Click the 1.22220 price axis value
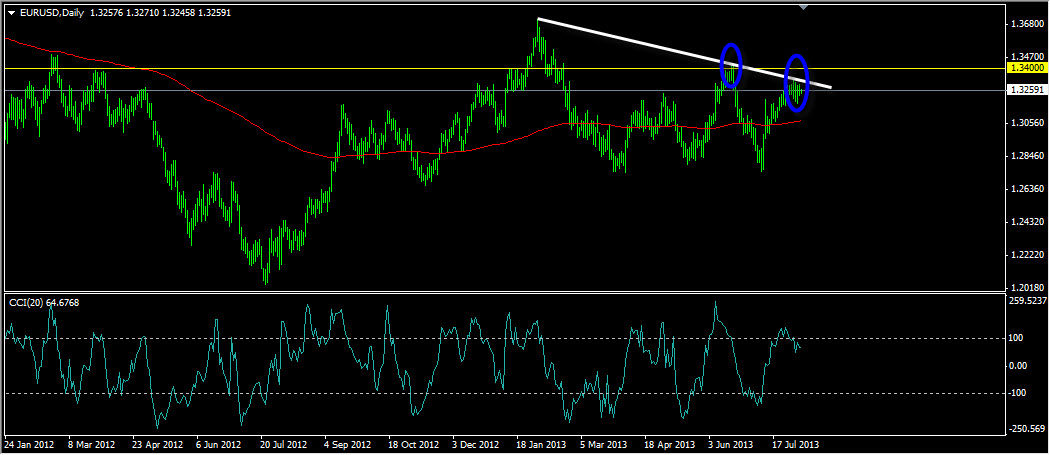 pos(1029,255)
